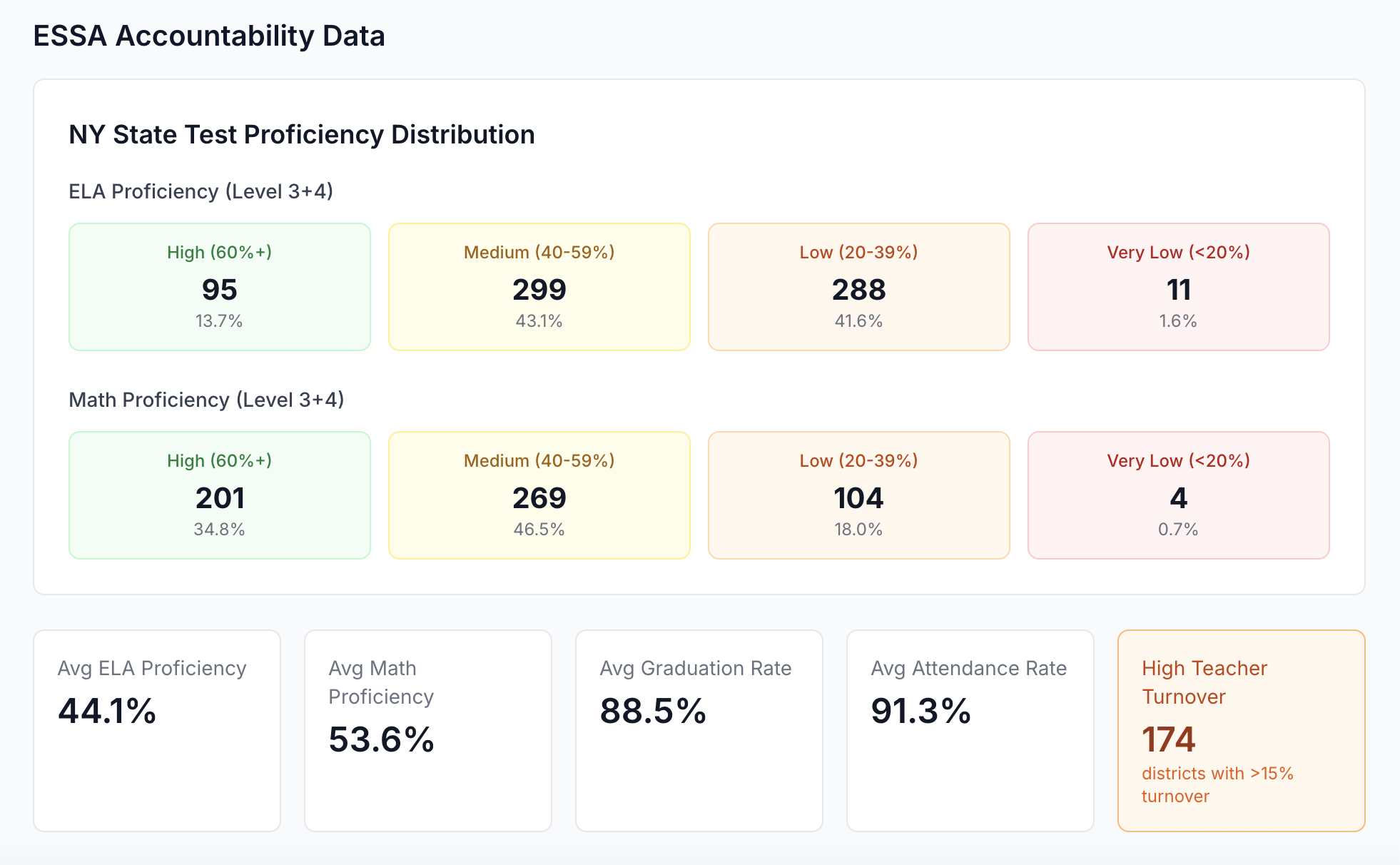
Task: Open the ELA Very Low (<20%) card showing 11
Action: [x=1178, y=287]
